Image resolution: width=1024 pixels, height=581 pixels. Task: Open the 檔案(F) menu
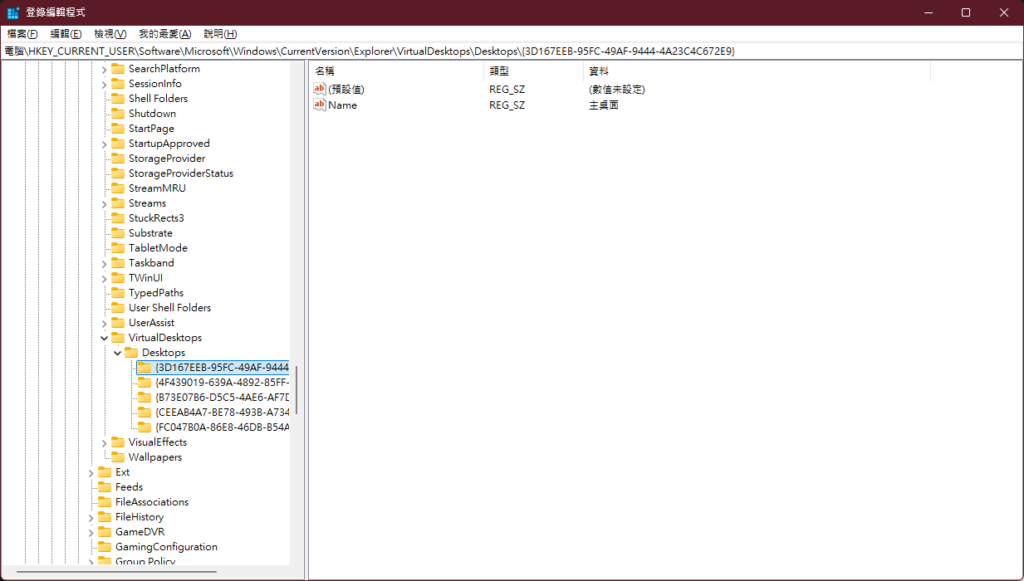(x=22, y=33)
